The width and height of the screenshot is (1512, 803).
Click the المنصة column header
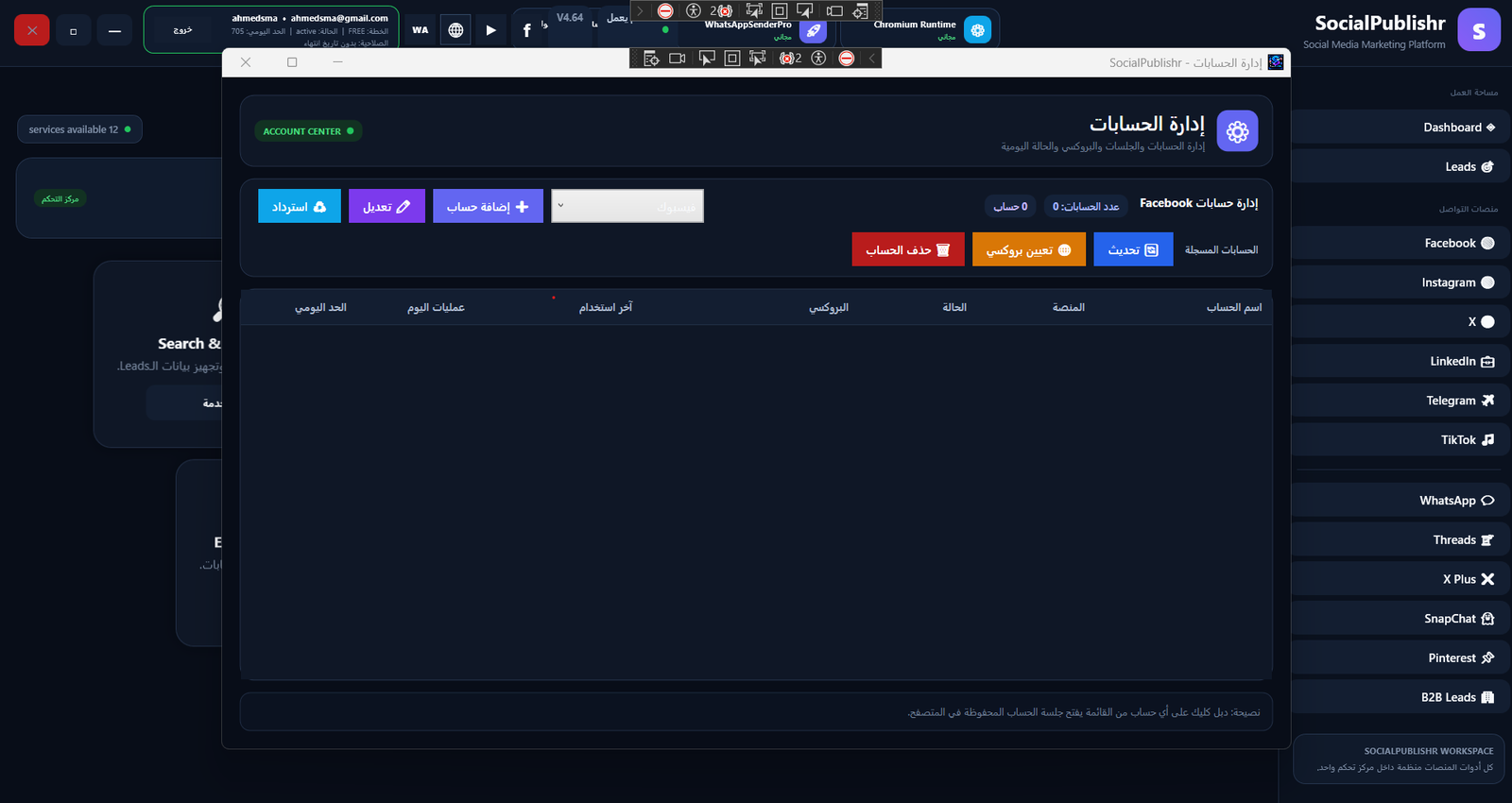tap(1069, 308)
